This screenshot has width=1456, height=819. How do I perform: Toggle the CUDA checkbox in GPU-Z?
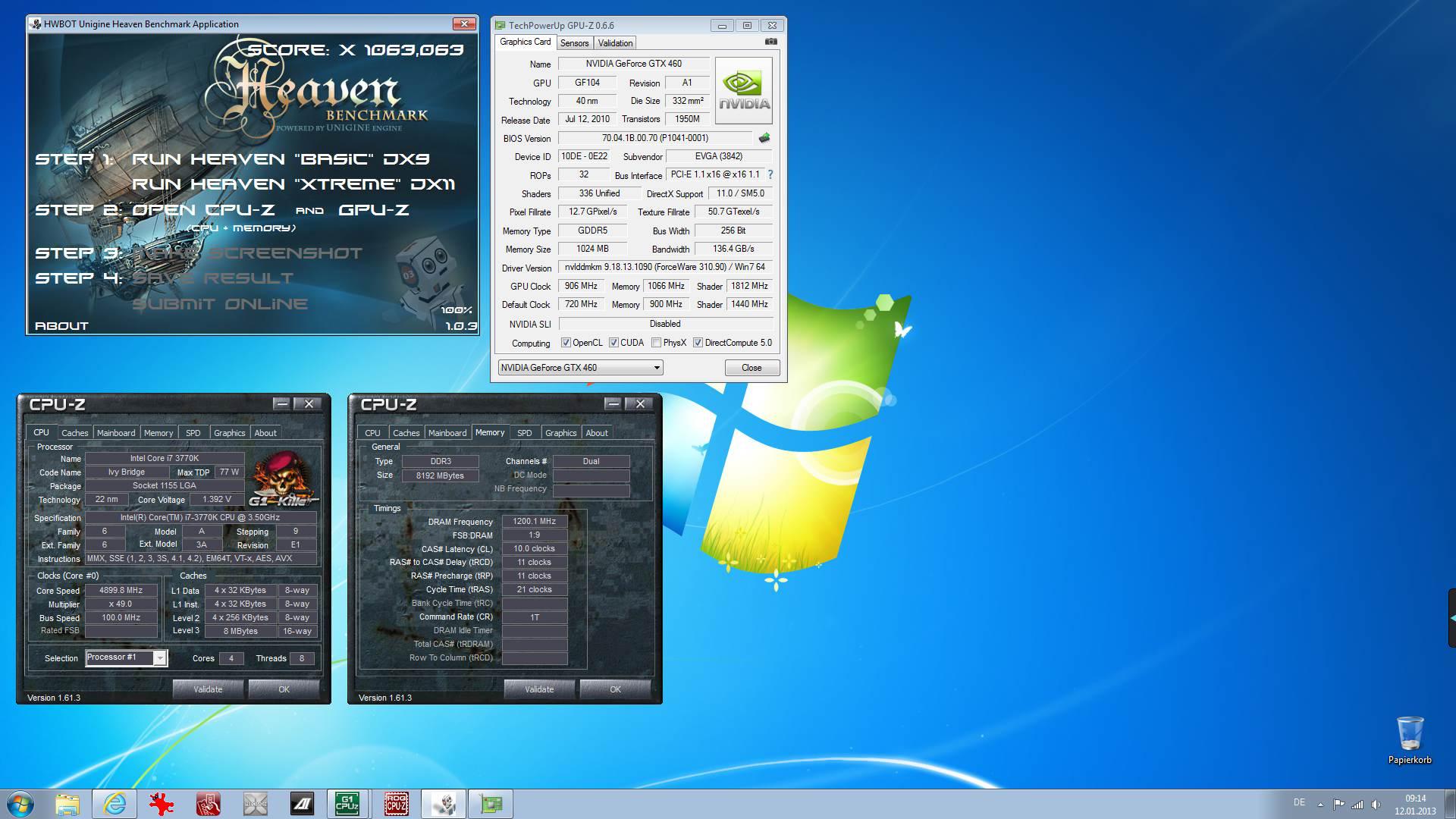point(613,343)
